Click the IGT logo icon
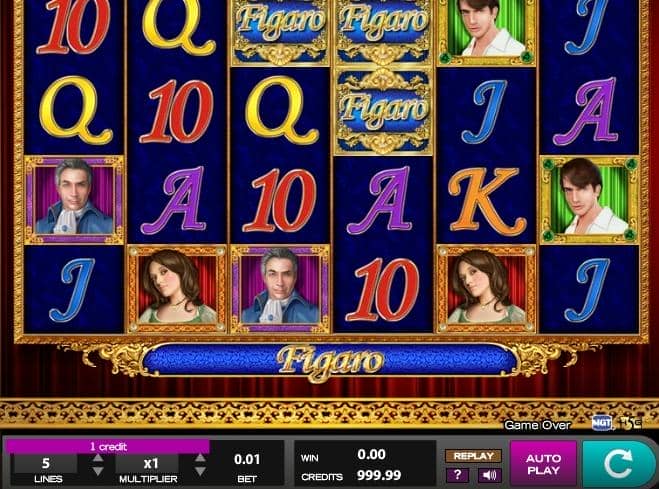Image resolution: width=659 pixels, height=489 pixels. [601, 423]
